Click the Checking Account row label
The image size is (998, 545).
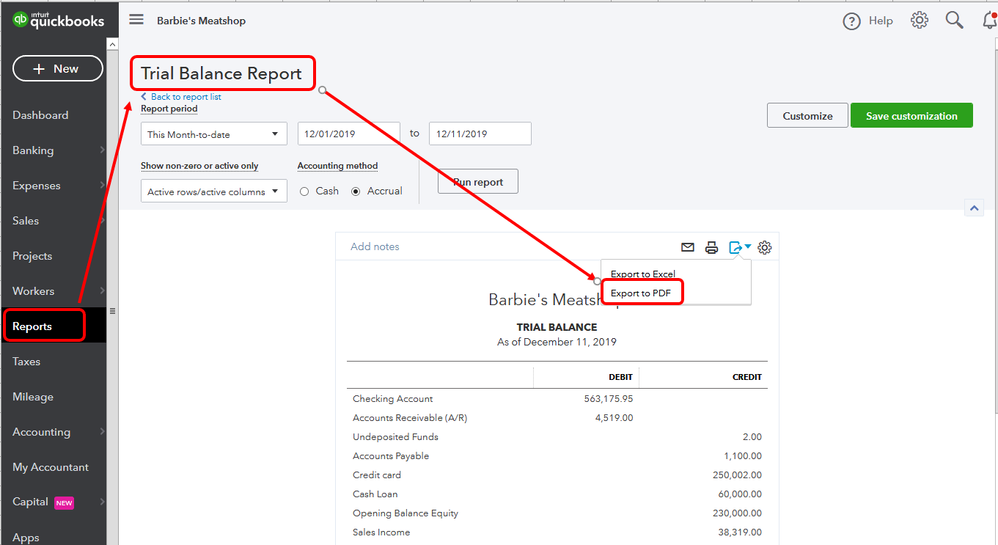coord(393,399)
